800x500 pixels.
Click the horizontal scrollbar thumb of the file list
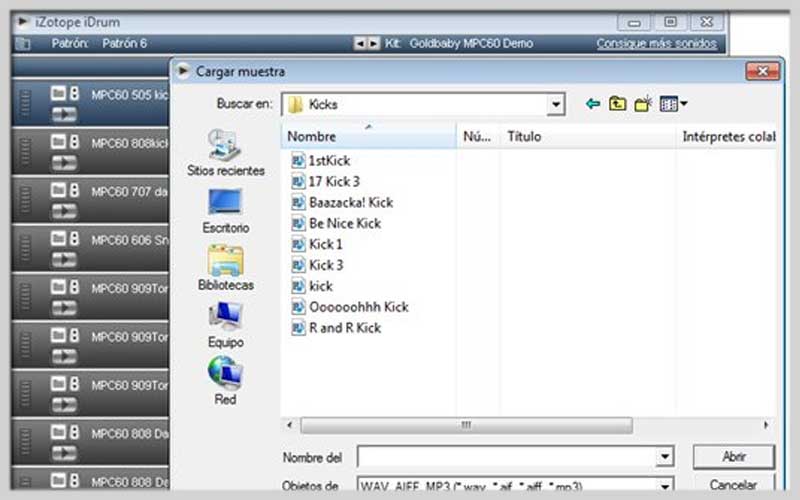(466, 425)
